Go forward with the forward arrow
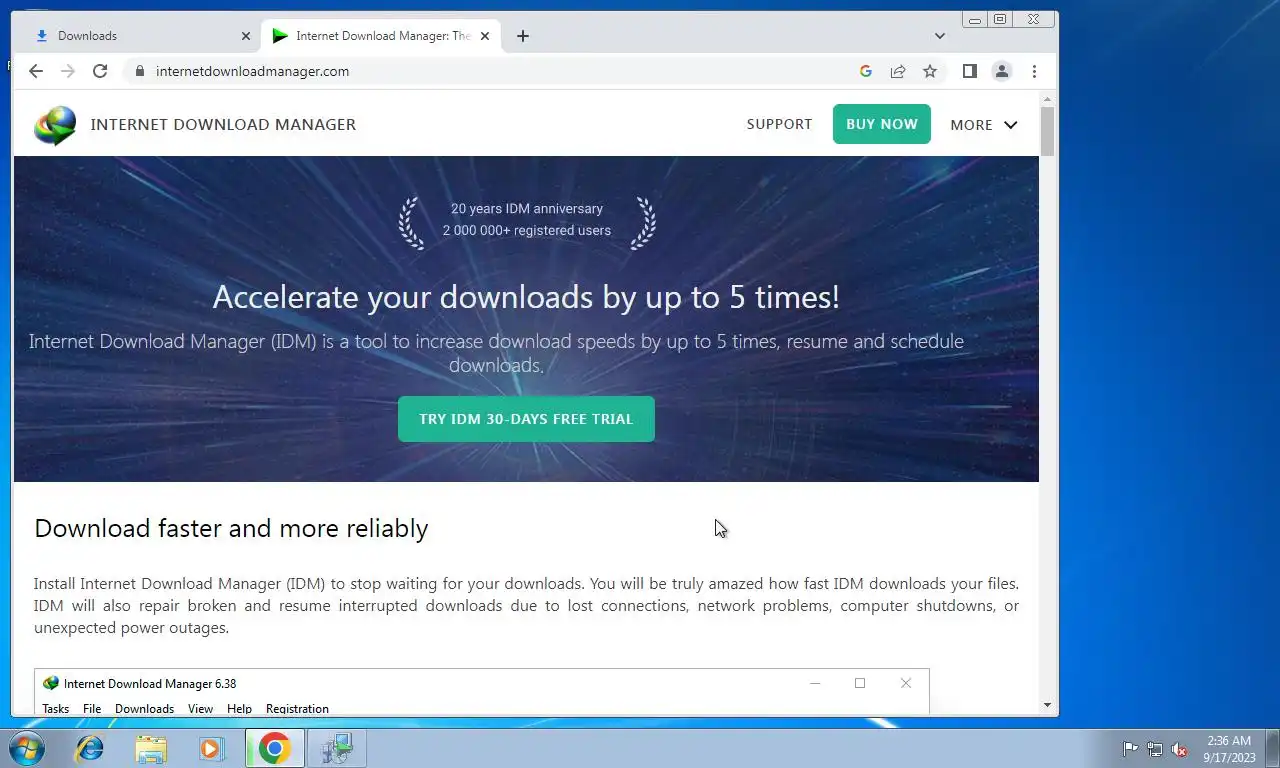Screen dimensions: 1280x768 [68, 71]
